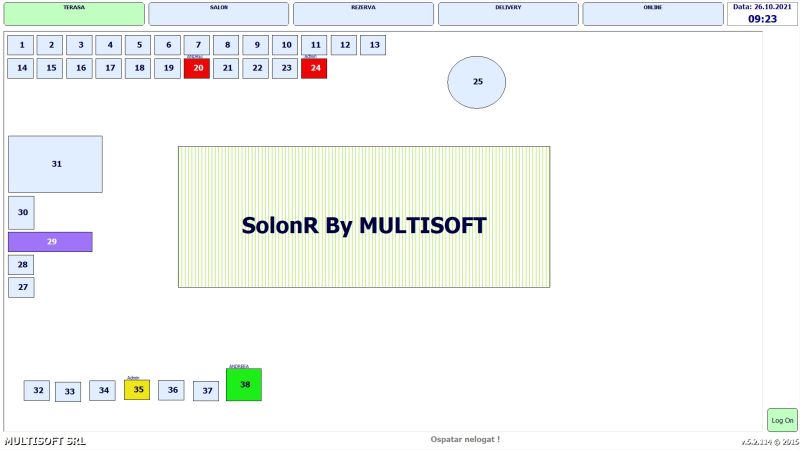The width and height of the screenshot is (800, 450).
Task: Click the MULTISOFT SRL label
Action: click(45, 441)
